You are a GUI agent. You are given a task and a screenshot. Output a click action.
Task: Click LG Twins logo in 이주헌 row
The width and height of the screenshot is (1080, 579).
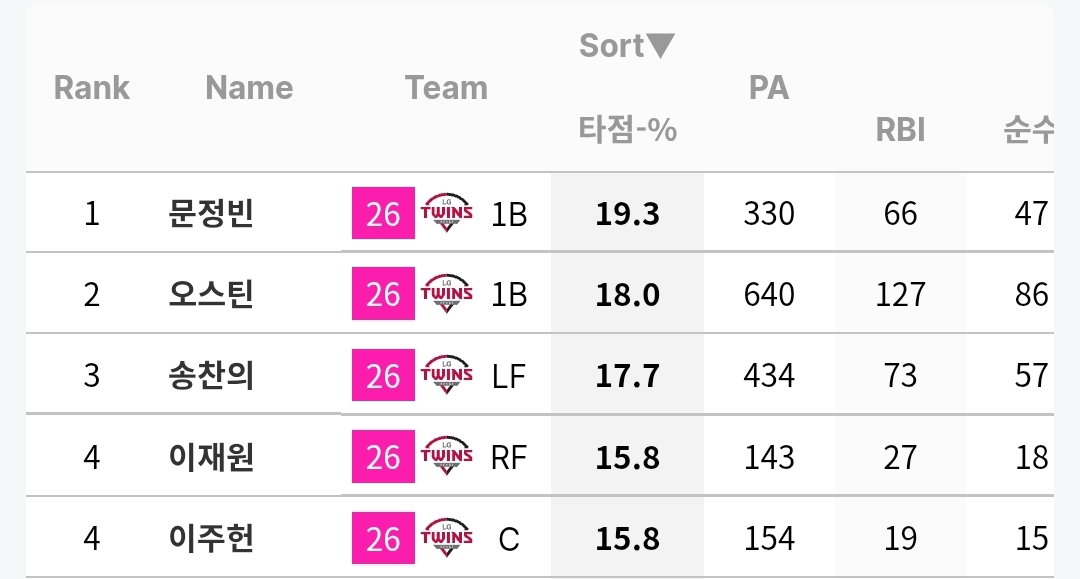click(x=446, y=538)
